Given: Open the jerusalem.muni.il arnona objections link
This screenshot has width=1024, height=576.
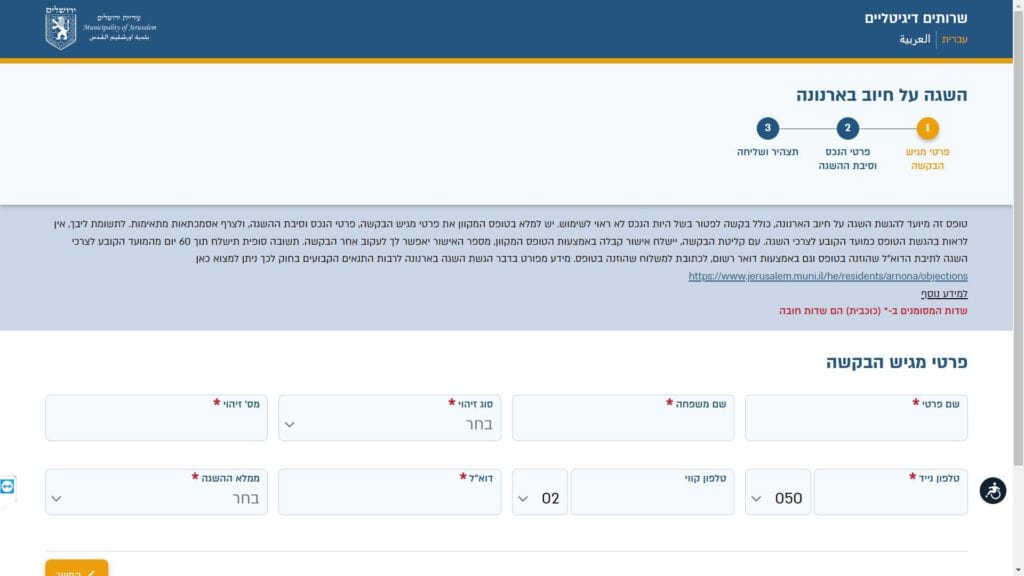Looking at the screenshot, I should pyautogui.click(x=828, y=276).
